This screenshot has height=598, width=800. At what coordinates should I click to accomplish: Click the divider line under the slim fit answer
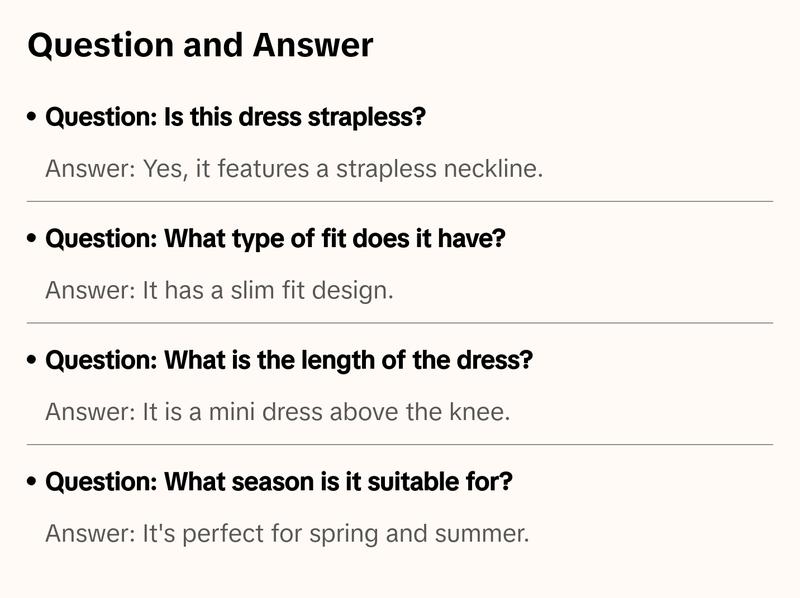(x=400, y=323)
